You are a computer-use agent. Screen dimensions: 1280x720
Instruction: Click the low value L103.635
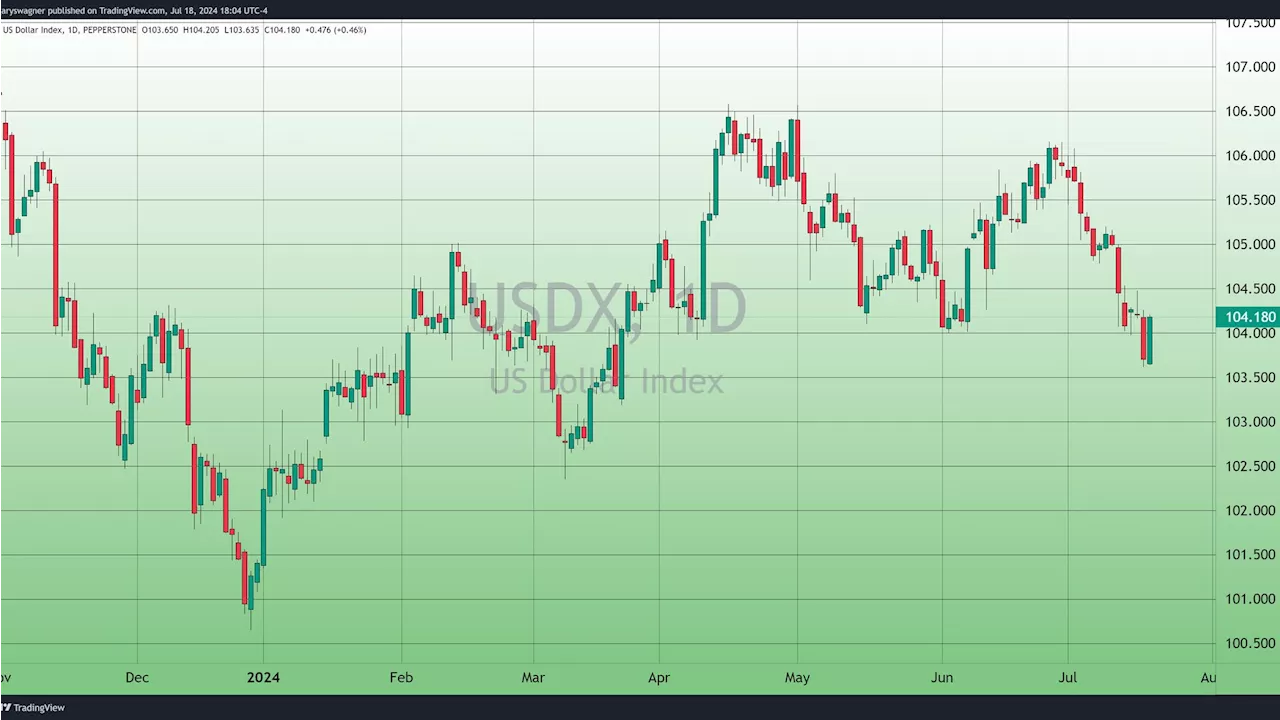point(243,30)
